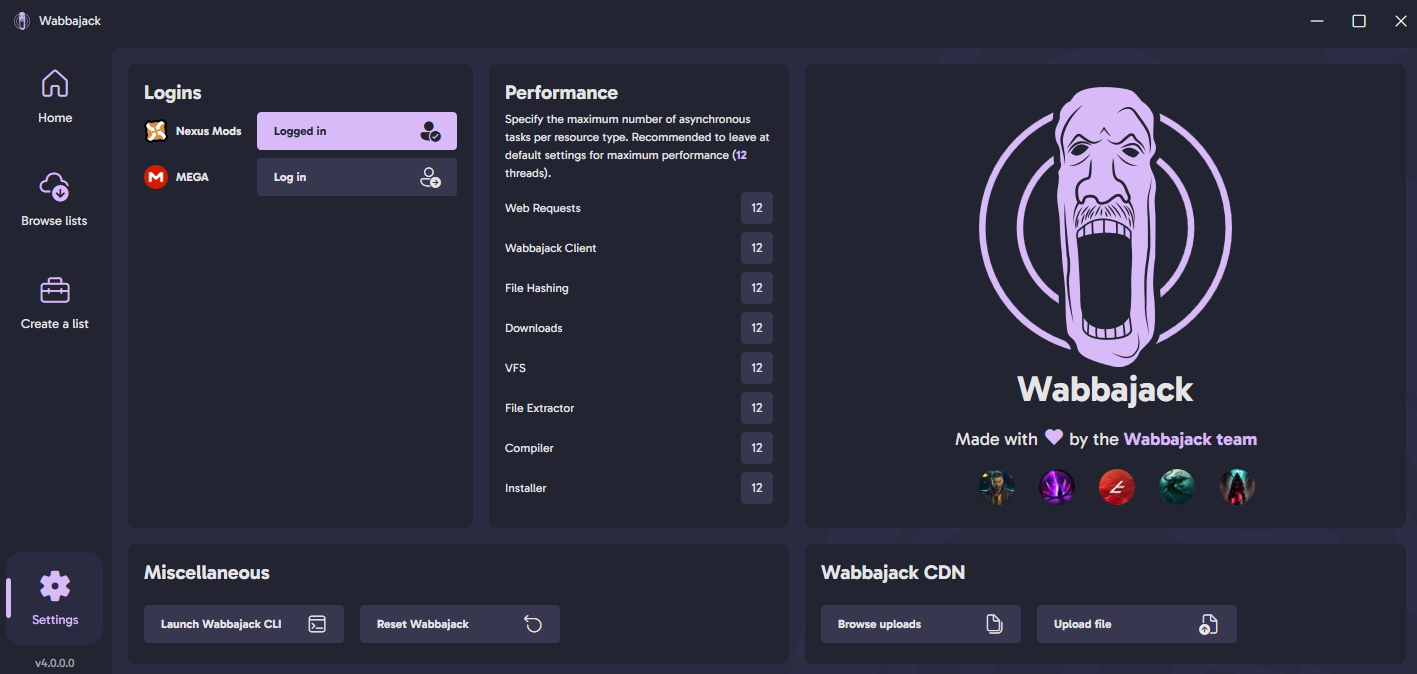1417x674 pixels.
Task: Open Browse lists in sidebar
Action: click(x=55, y=200)
